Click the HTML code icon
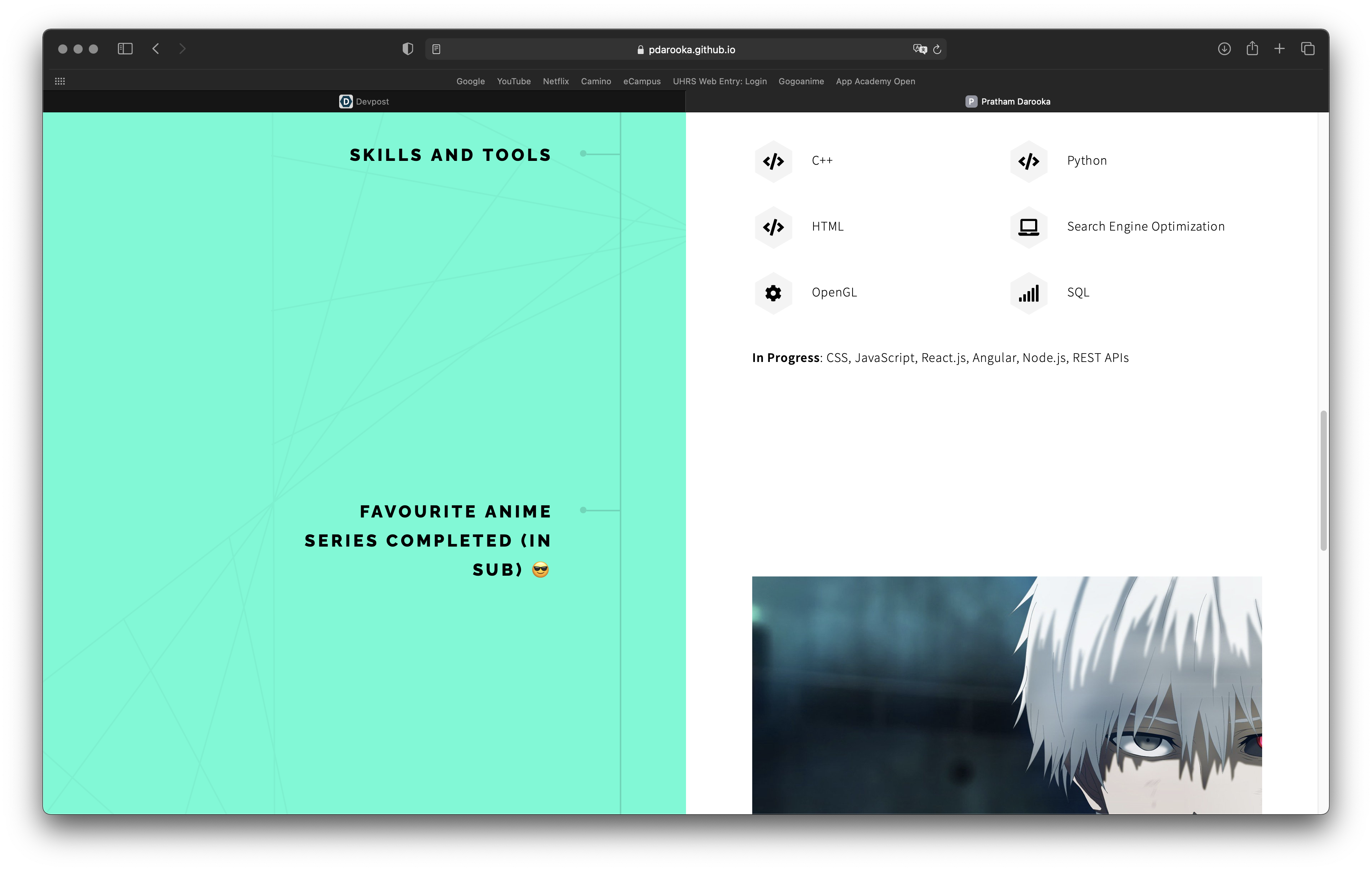The image size is (1372, 871). 773,227
